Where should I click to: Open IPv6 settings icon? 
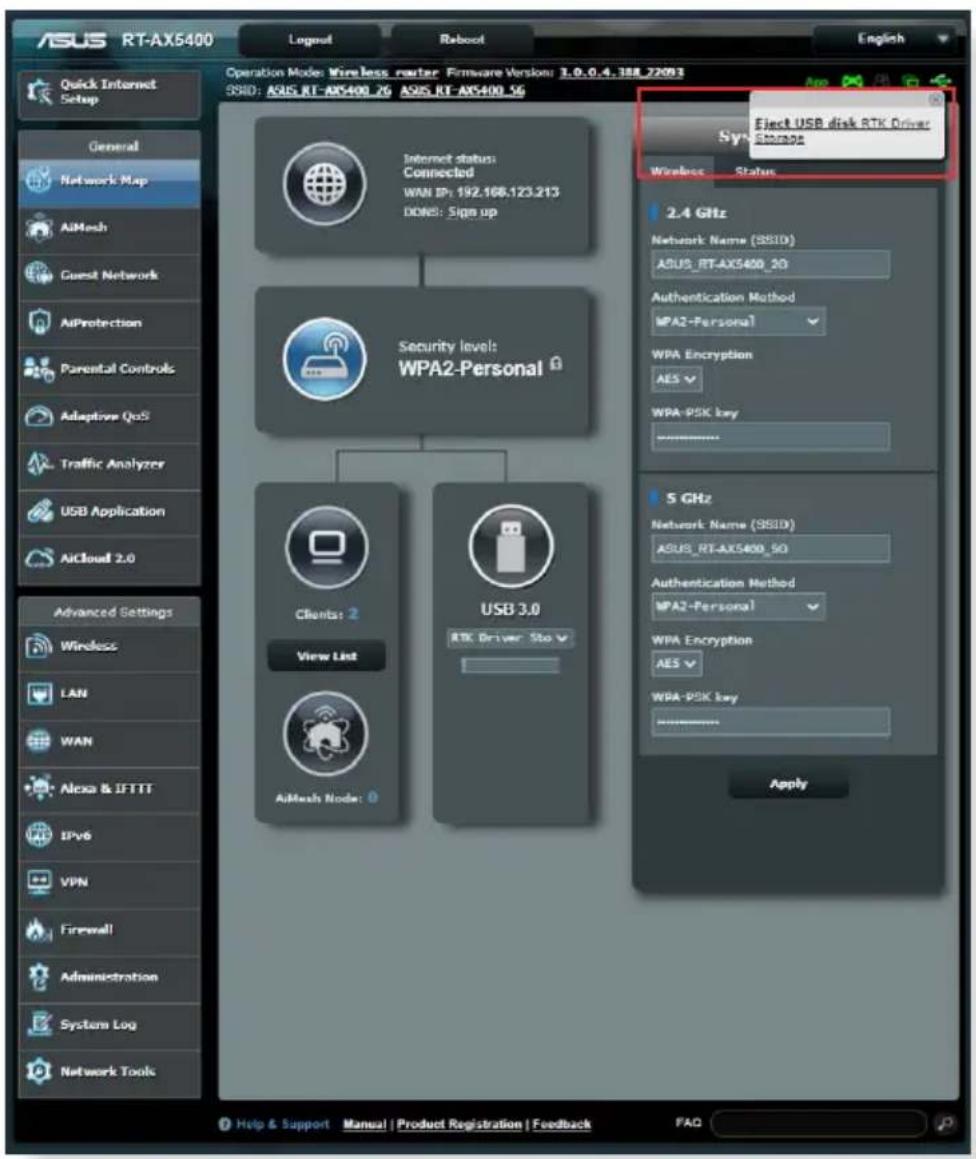[38, 835]
